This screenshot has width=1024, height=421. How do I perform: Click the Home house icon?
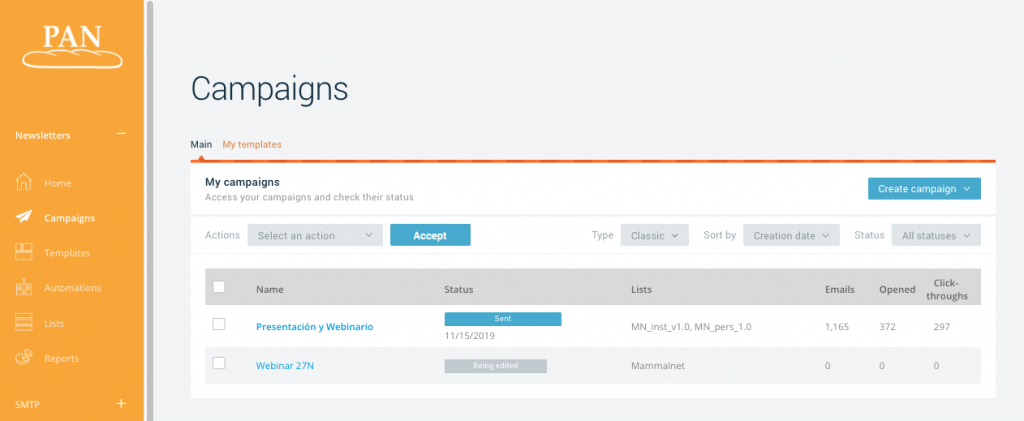pyautogui.click(x=25, y=183)
